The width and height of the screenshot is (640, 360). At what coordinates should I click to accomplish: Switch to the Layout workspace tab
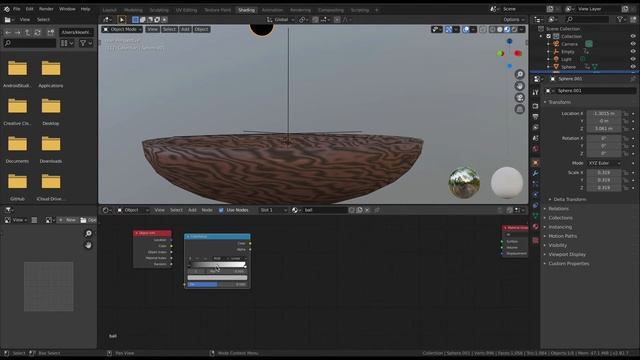pyautogui.click(x=109, y=10)
